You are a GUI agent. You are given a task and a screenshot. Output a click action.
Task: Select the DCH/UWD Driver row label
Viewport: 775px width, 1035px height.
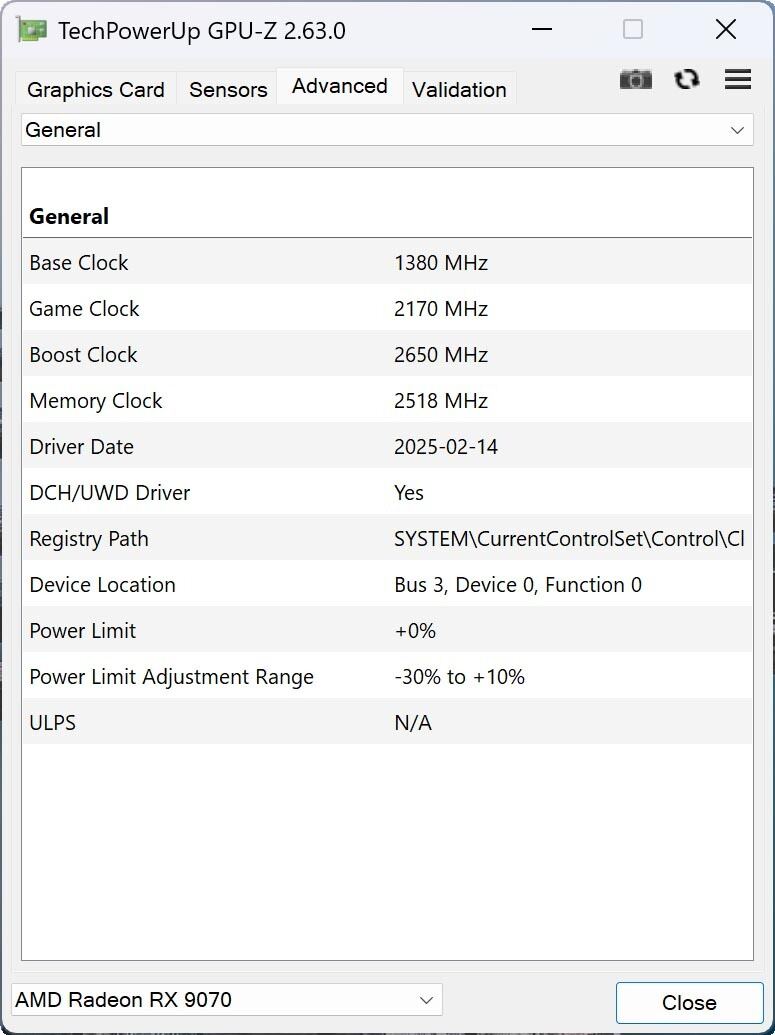click(x=110, y=493)
